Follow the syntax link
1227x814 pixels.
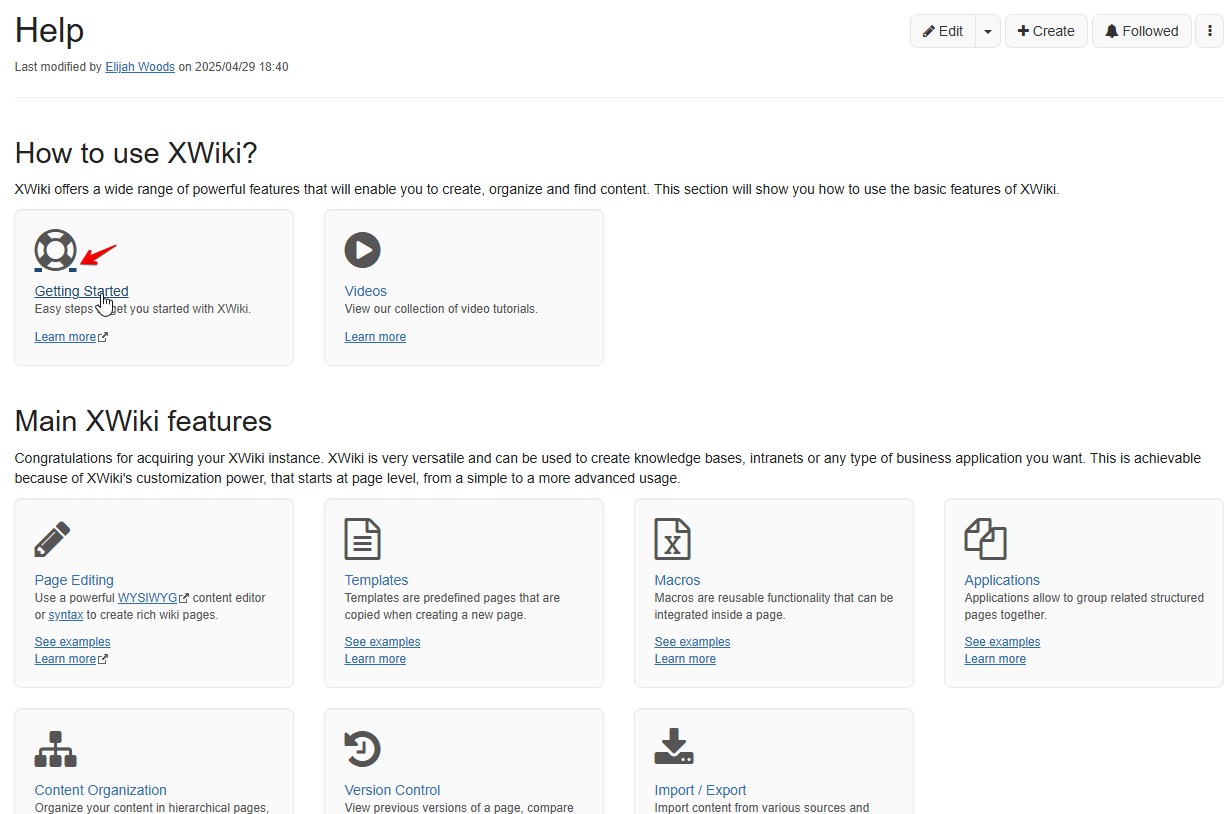(66, 615)
